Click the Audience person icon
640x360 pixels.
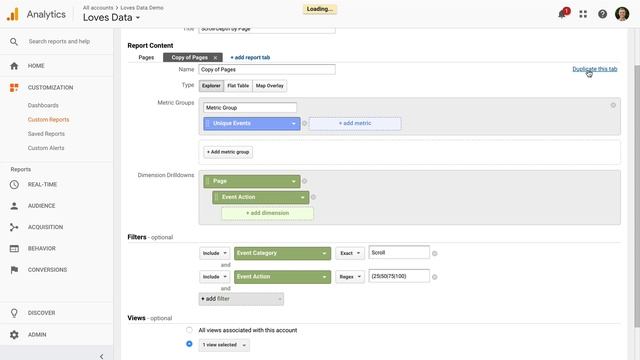[x=14, y=206]
